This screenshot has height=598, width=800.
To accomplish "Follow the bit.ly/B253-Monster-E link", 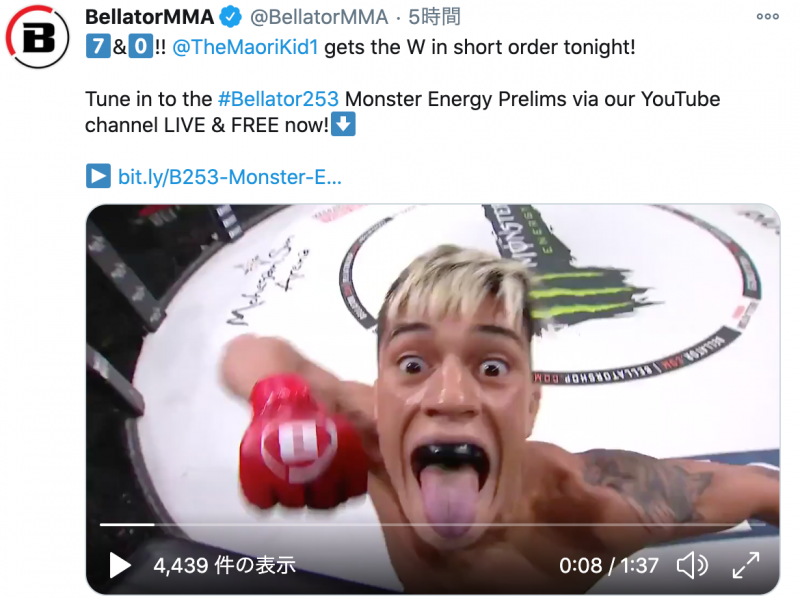I will (x=230, y=177).
